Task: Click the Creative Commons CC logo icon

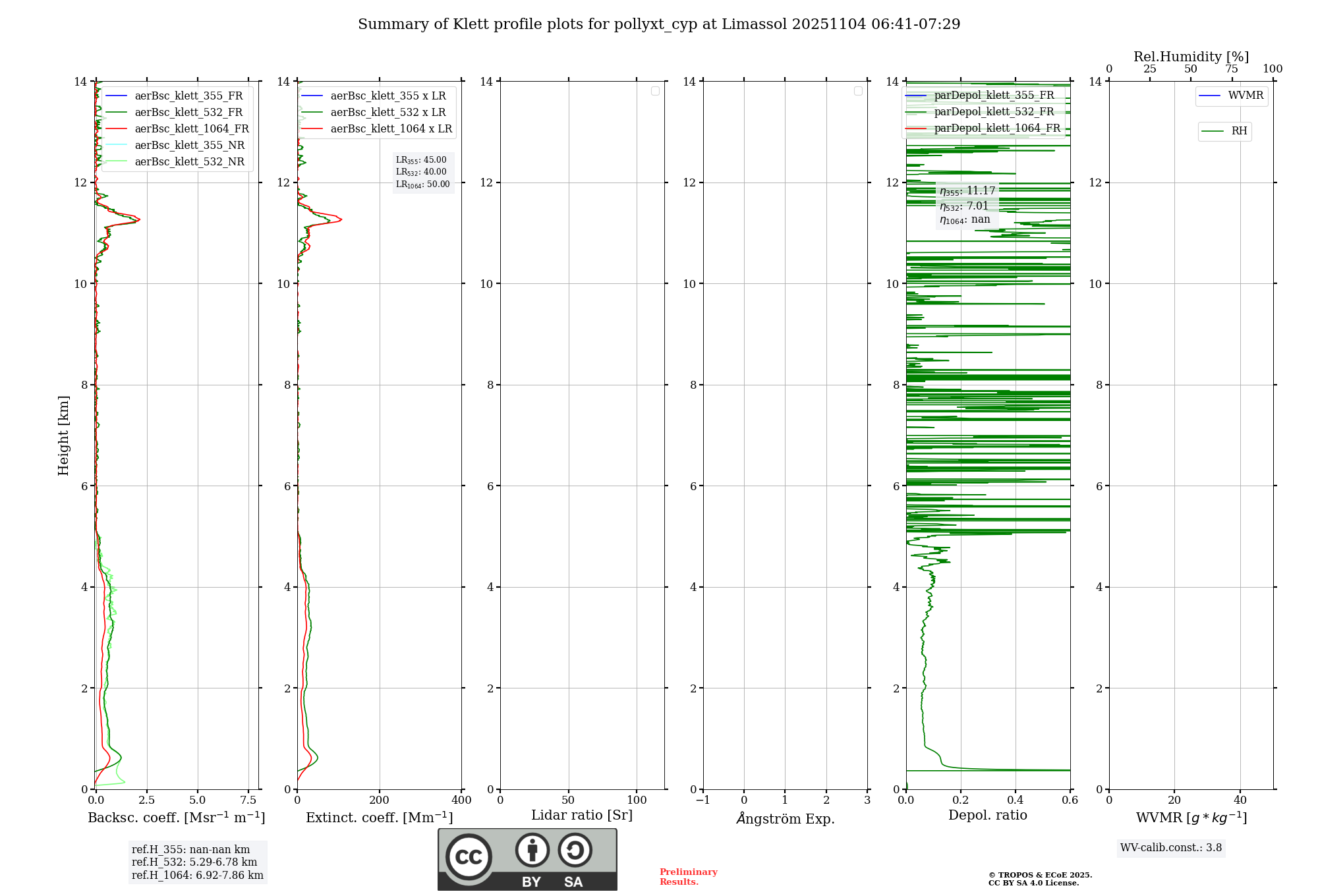Action: point(469,857)
